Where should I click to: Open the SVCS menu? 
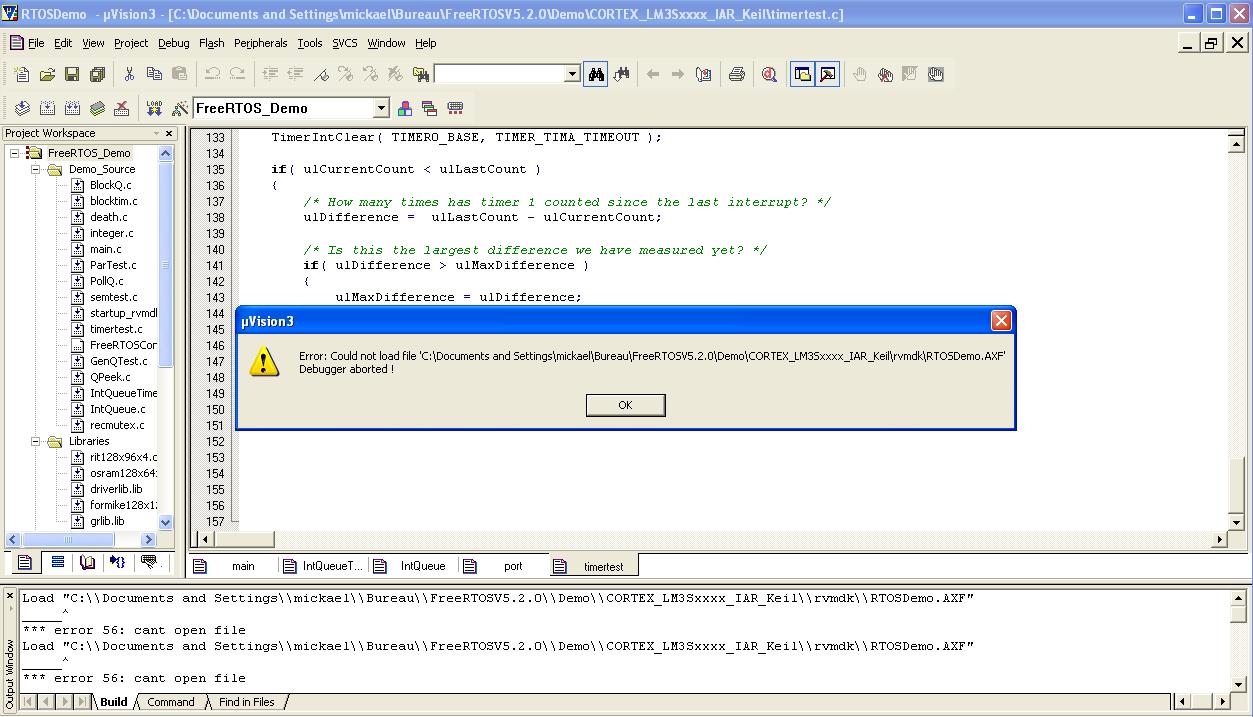tap(345, 43)
